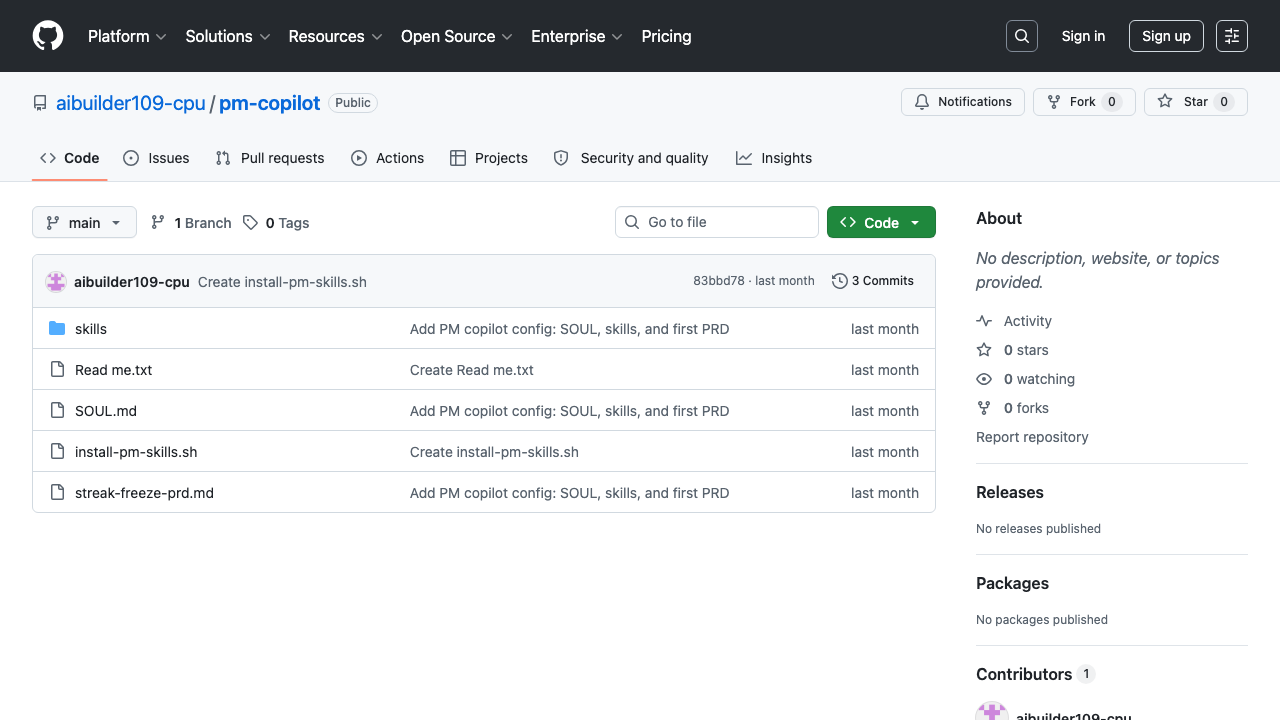This screenshot has height=720, width=1280.
Task: Click the eye icon beside 0 watching
Action: coord(984,379)
